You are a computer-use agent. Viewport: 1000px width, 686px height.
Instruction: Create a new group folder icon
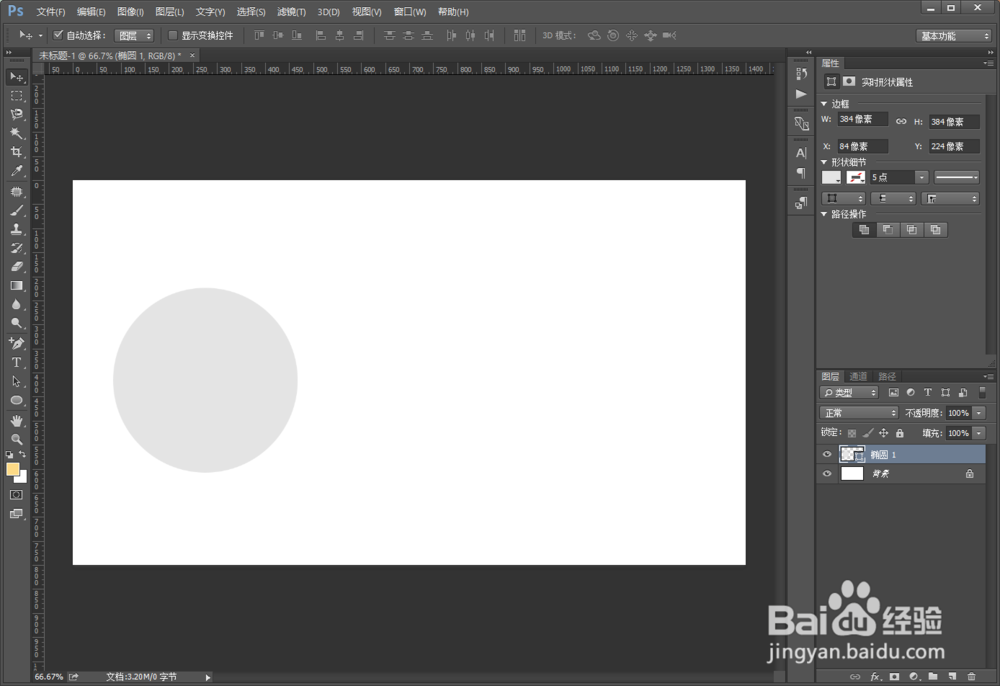pos(933,676)
